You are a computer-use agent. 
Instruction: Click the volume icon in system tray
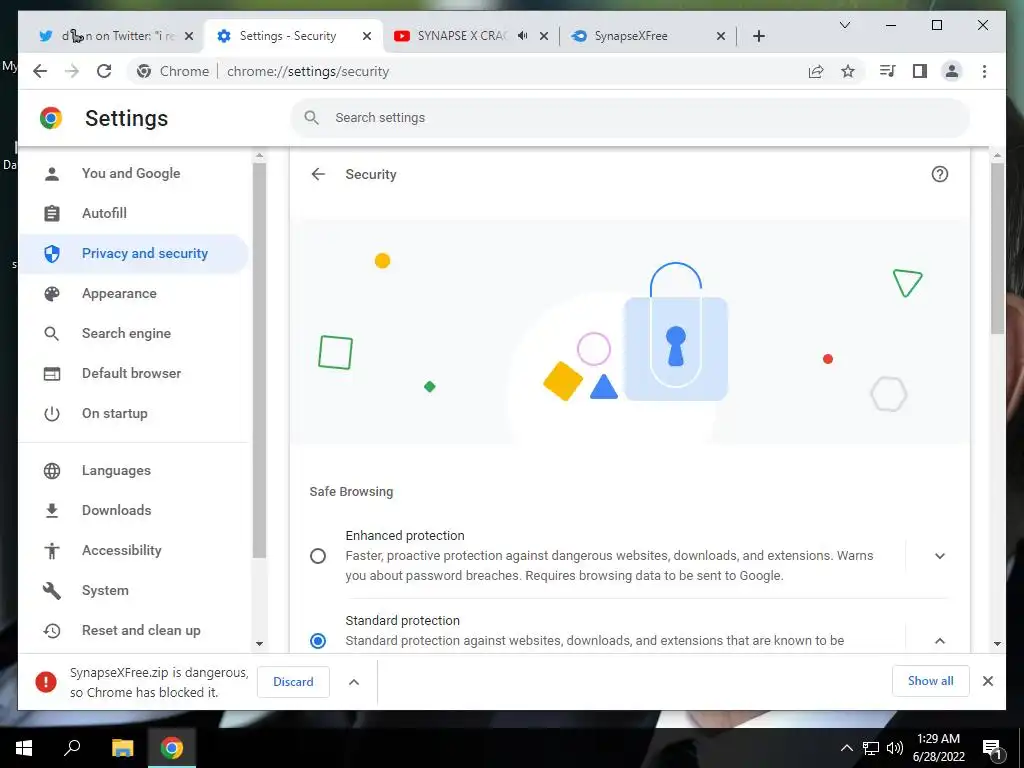click(x=895, y=748)
